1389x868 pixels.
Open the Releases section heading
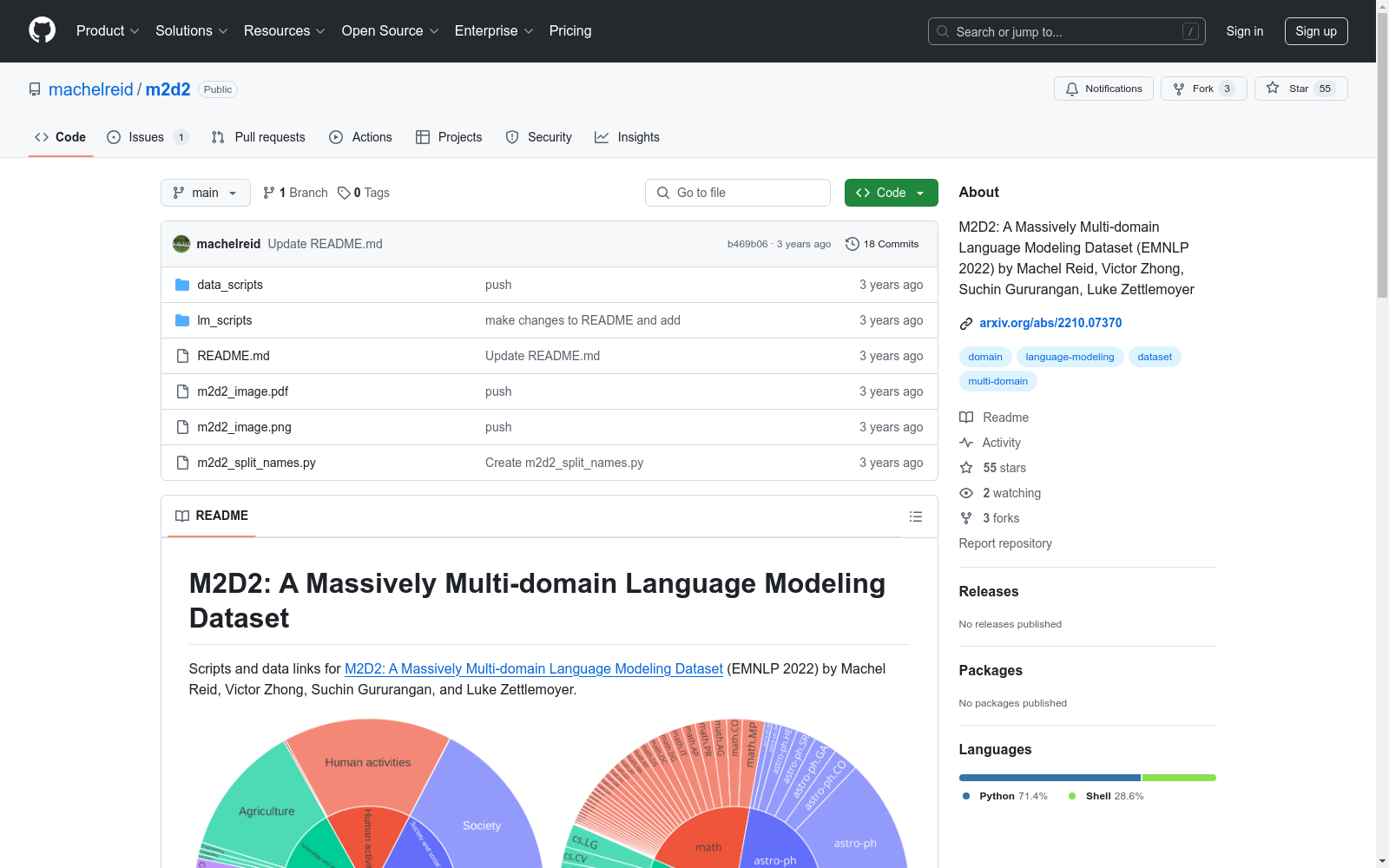pyautogui.click(x=989, y=592)
